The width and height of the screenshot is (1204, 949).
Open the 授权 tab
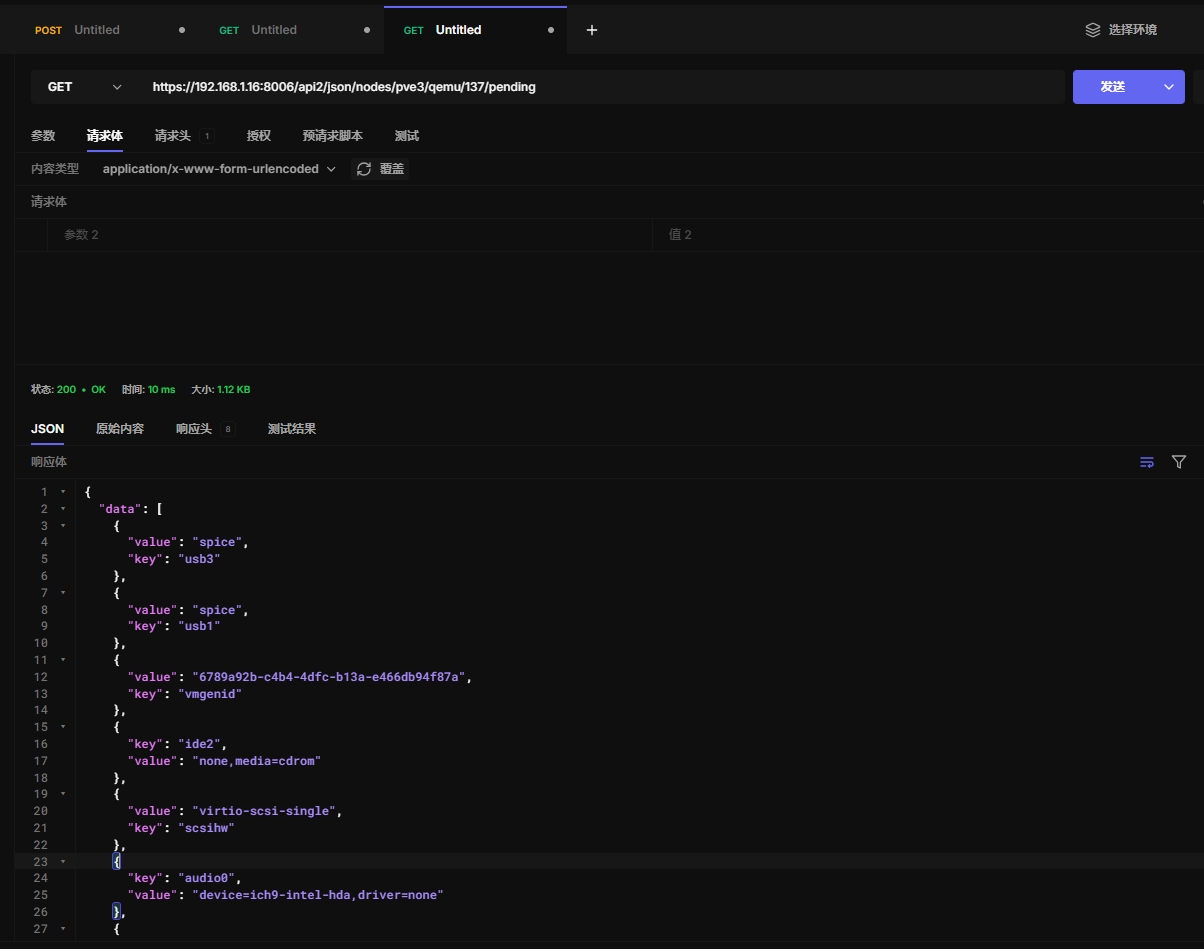tap(258, 136)
